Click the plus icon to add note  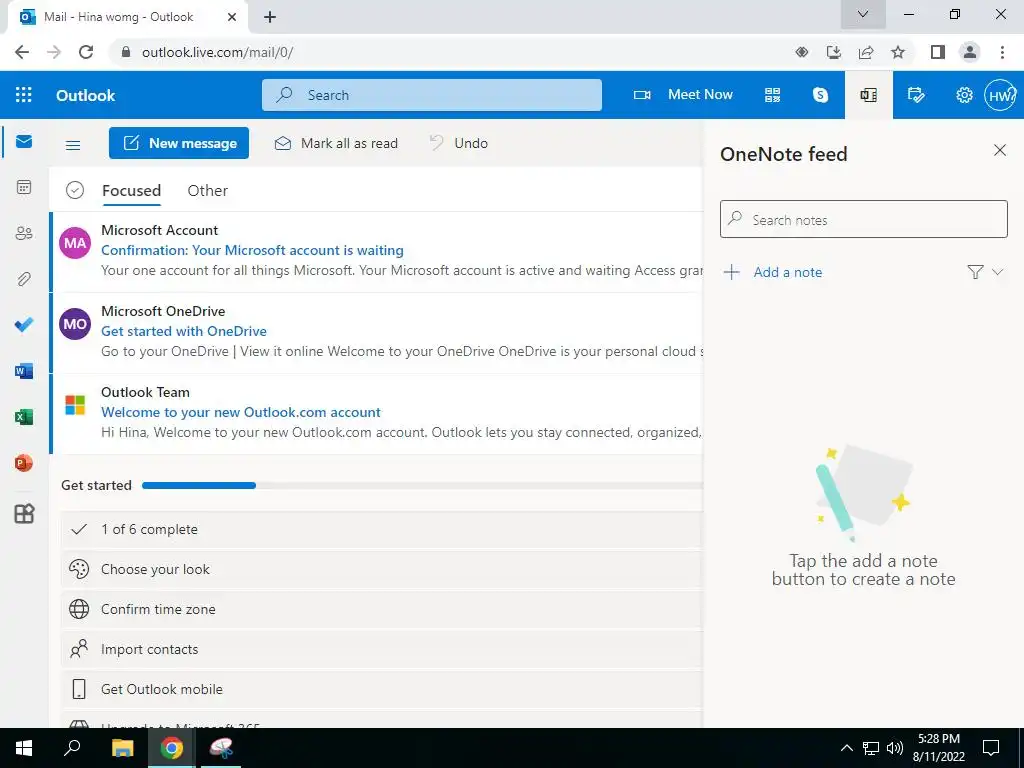[x=731, y=272]
